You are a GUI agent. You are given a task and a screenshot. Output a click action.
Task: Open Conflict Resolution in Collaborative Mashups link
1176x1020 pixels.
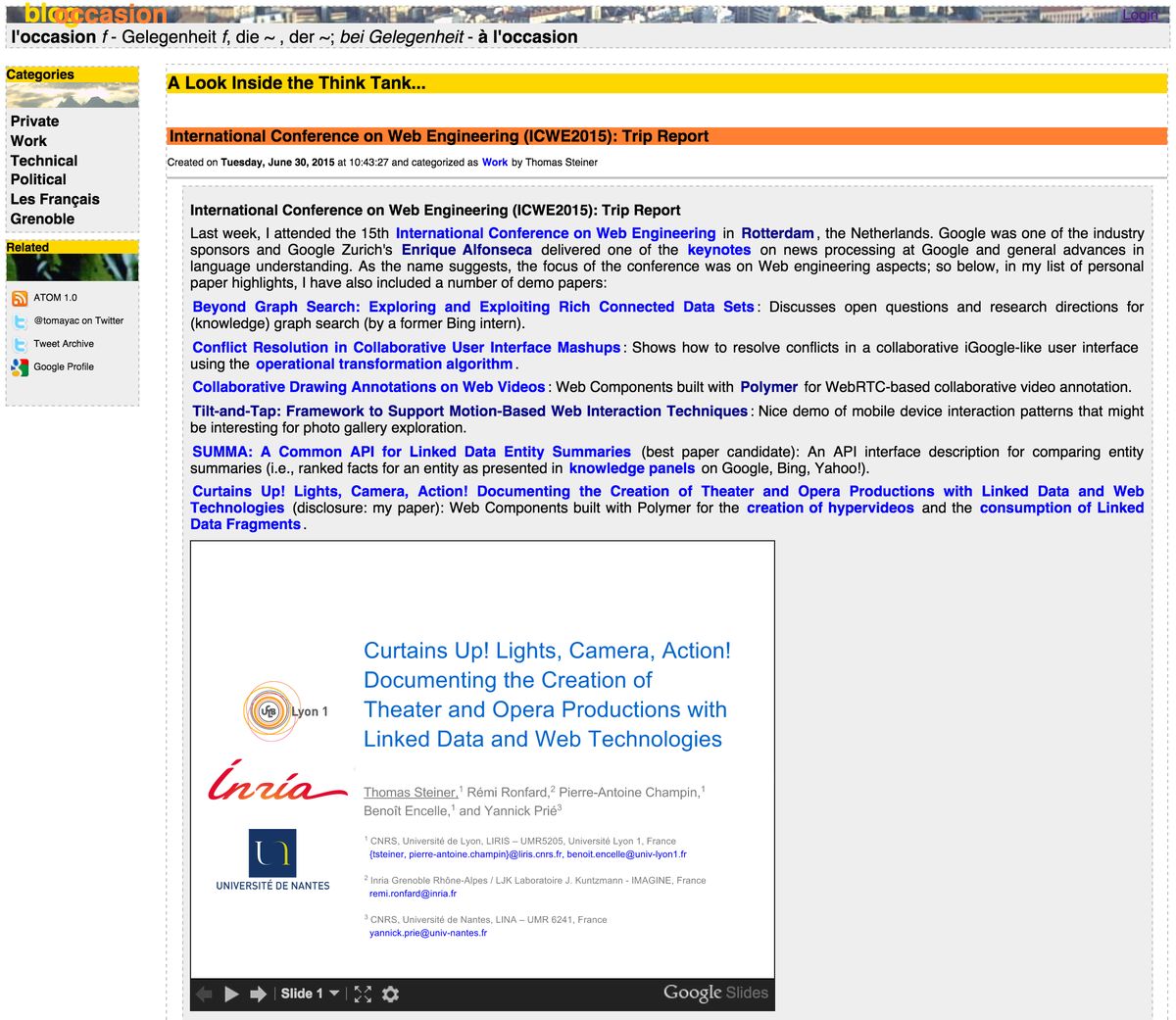tap(407, 347)
